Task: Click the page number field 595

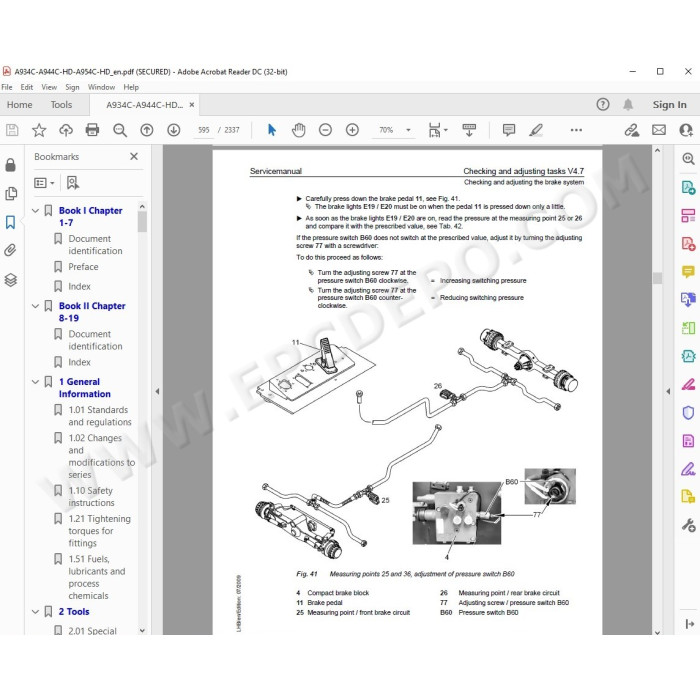Action: click(204, 130)
